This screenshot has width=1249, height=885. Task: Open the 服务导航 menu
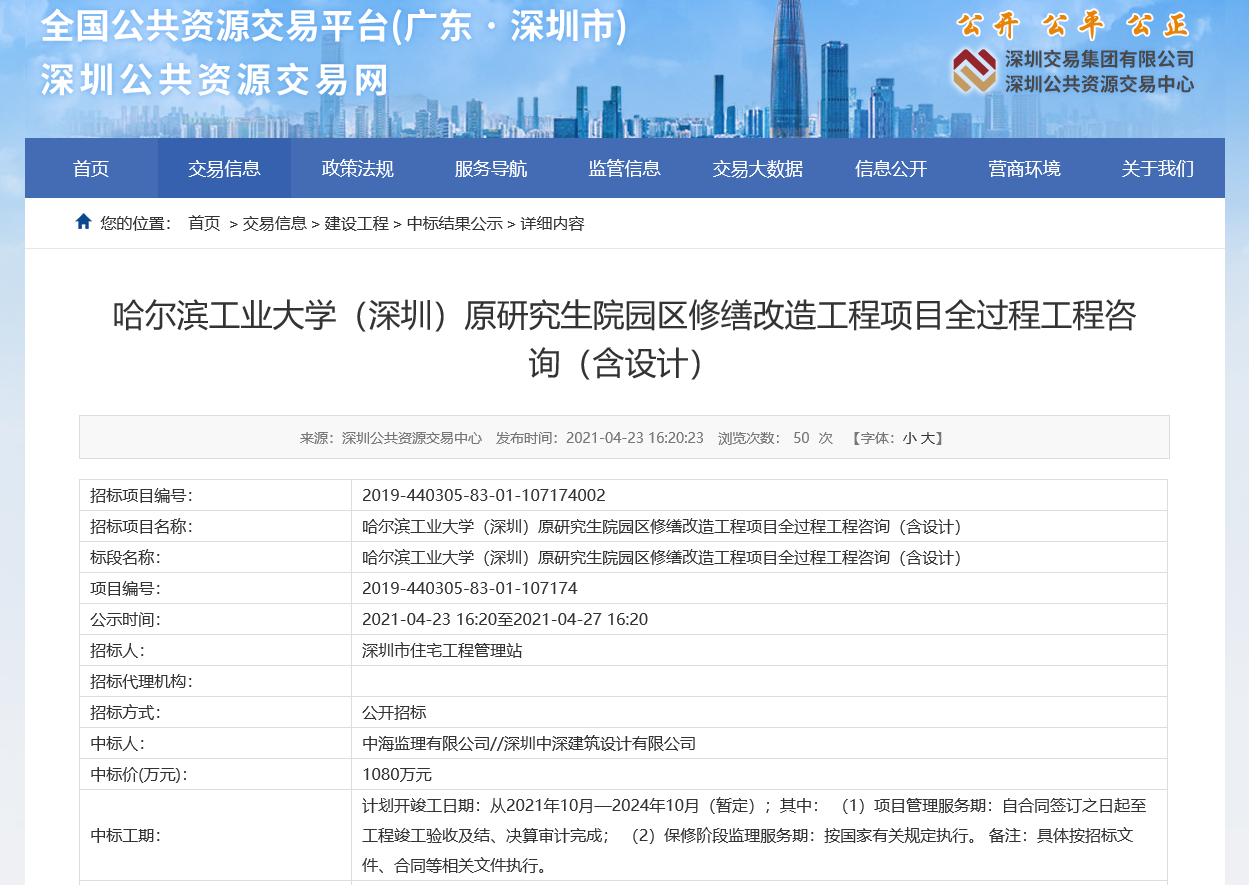[x=490, y=169]
